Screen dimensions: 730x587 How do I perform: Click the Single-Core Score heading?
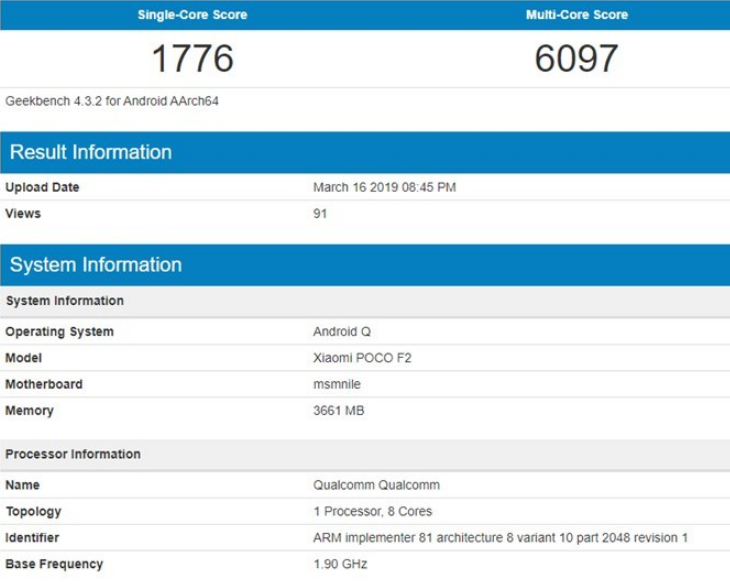[192, 14]
